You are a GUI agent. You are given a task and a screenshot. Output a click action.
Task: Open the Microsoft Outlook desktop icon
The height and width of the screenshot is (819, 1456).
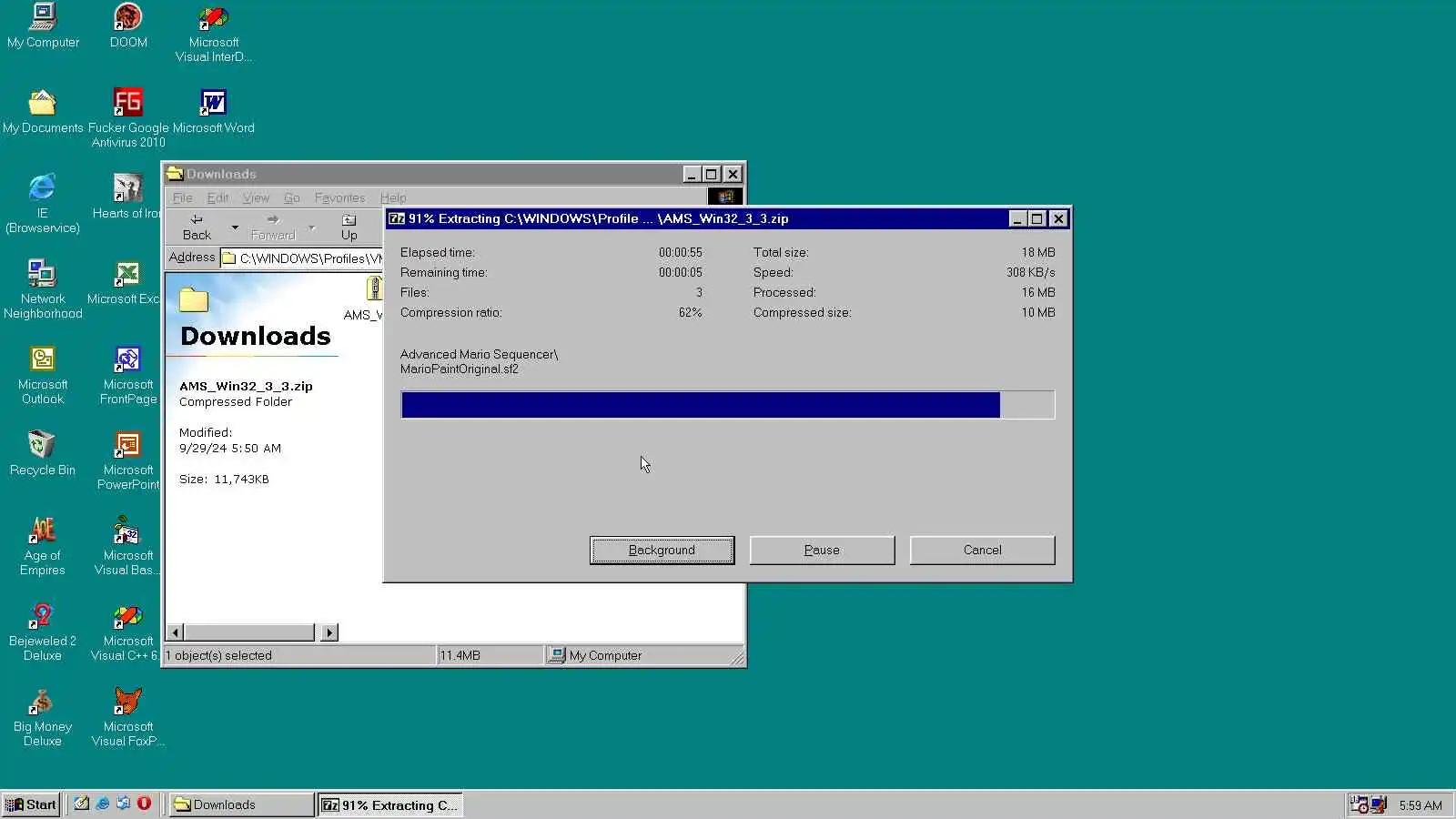[43, 375]
